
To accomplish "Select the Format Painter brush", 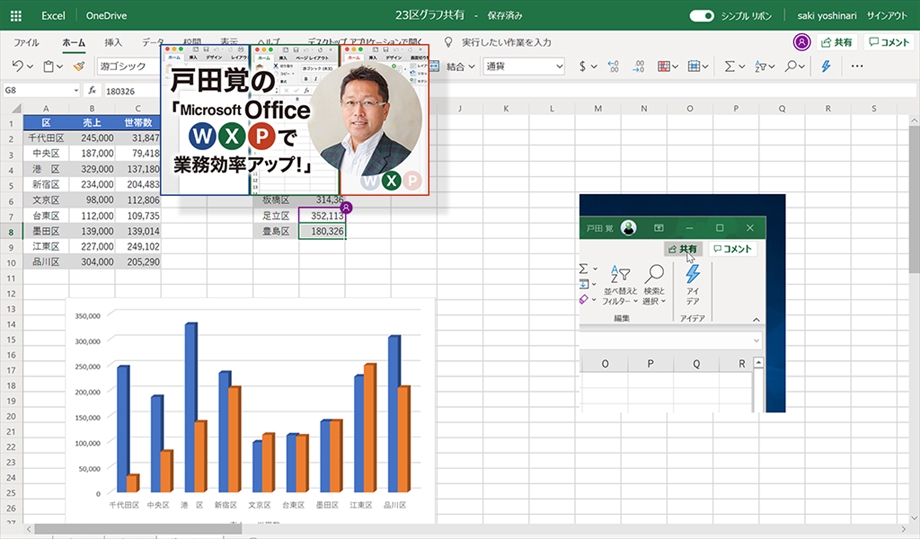I will pos(79,66).
